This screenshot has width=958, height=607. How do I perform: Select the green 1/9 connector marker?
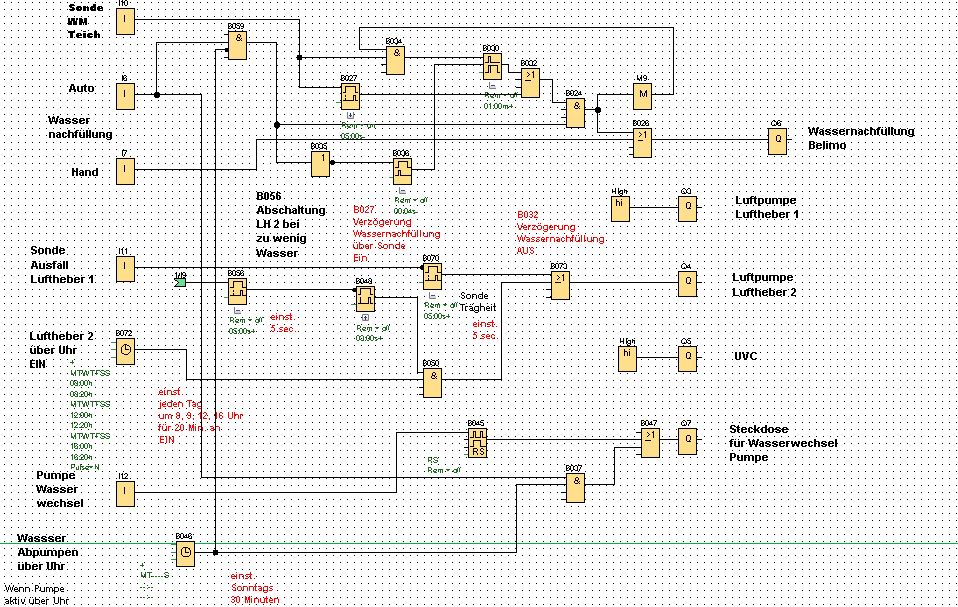180,283
